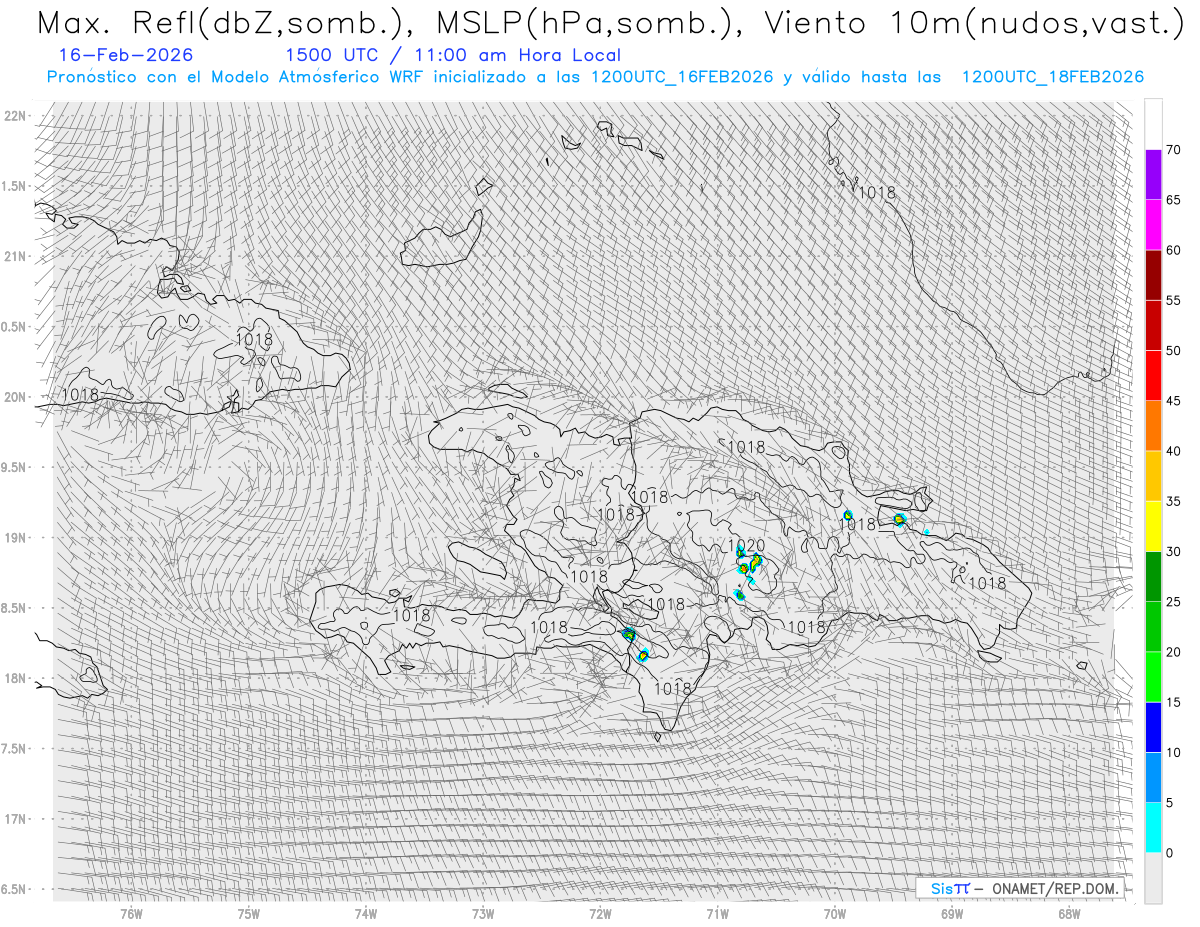Pick the amber 35–40 dBZ colorbar swatch
Viewport: 1200px width, 927px height.
(1153, 476)
